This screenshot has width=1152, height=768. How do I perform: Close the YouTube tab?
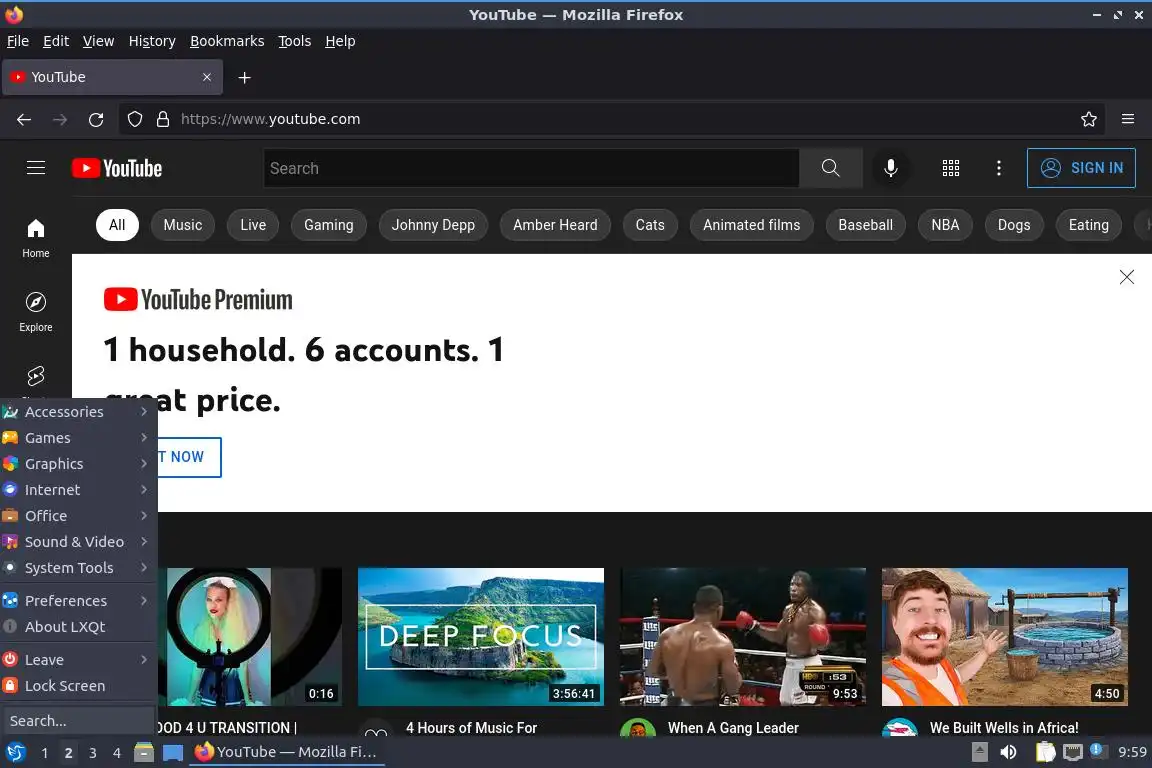point(206,77)
